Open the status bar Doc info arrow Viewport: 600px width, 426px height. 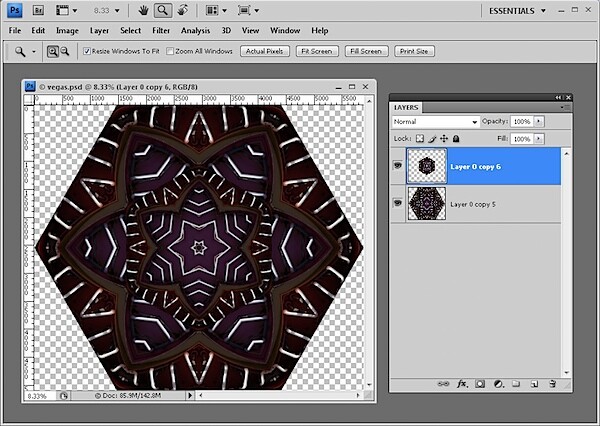click(x=190, y=395)
